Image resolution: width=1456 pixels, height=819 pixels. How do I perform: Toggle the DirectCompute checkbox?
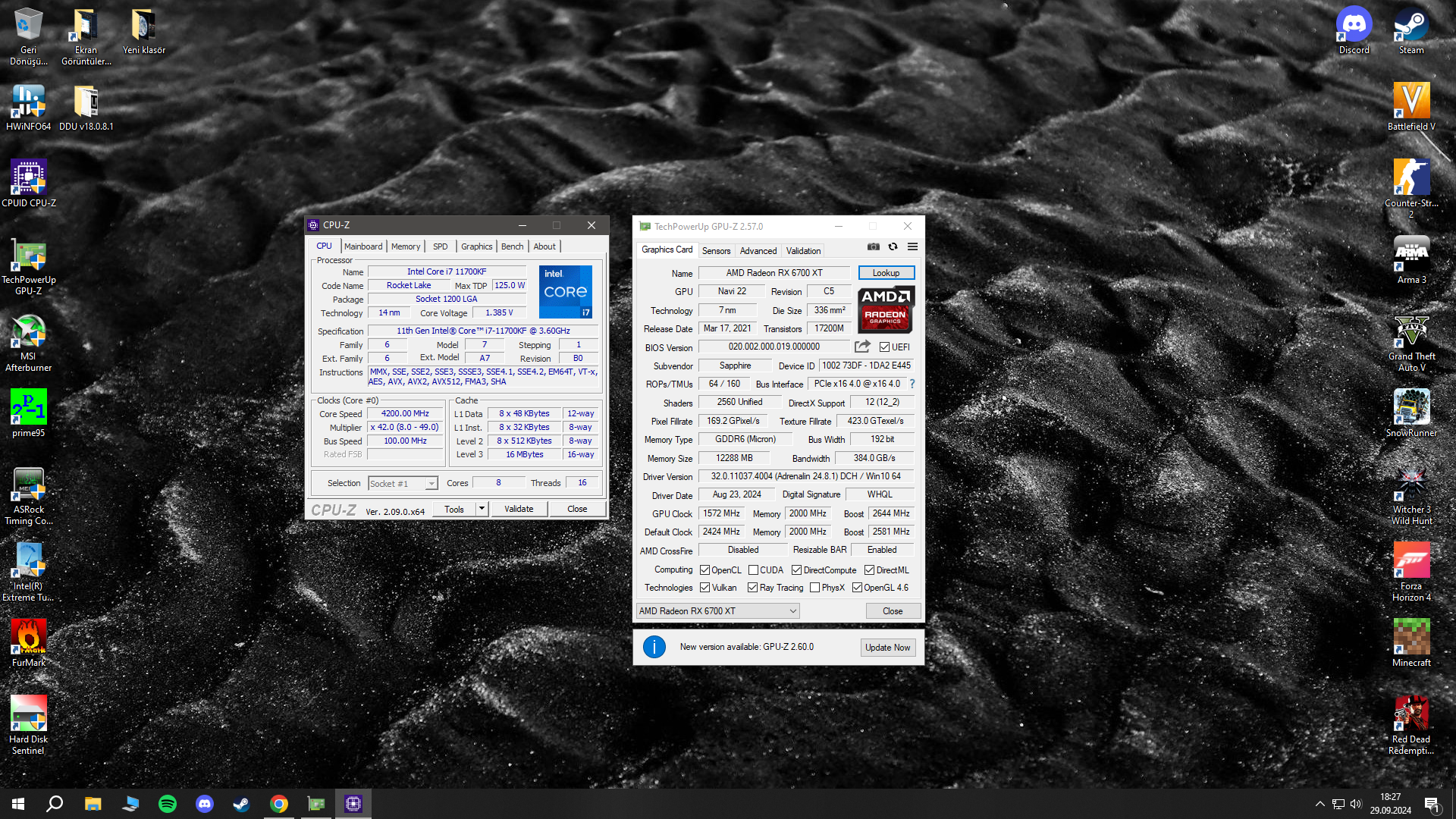[x=797, y=570]
